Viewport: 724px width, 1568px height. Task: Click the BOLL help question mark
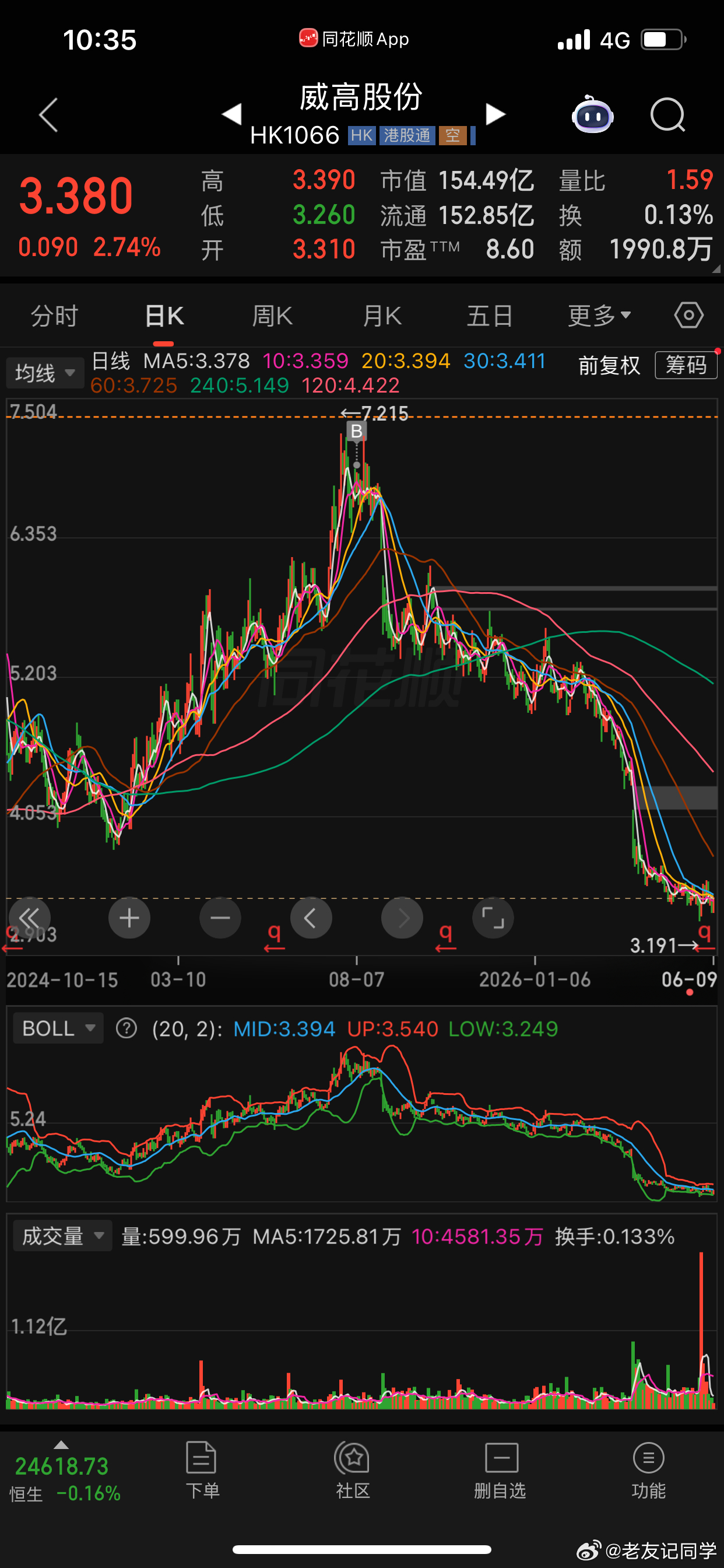(126, 1028)
